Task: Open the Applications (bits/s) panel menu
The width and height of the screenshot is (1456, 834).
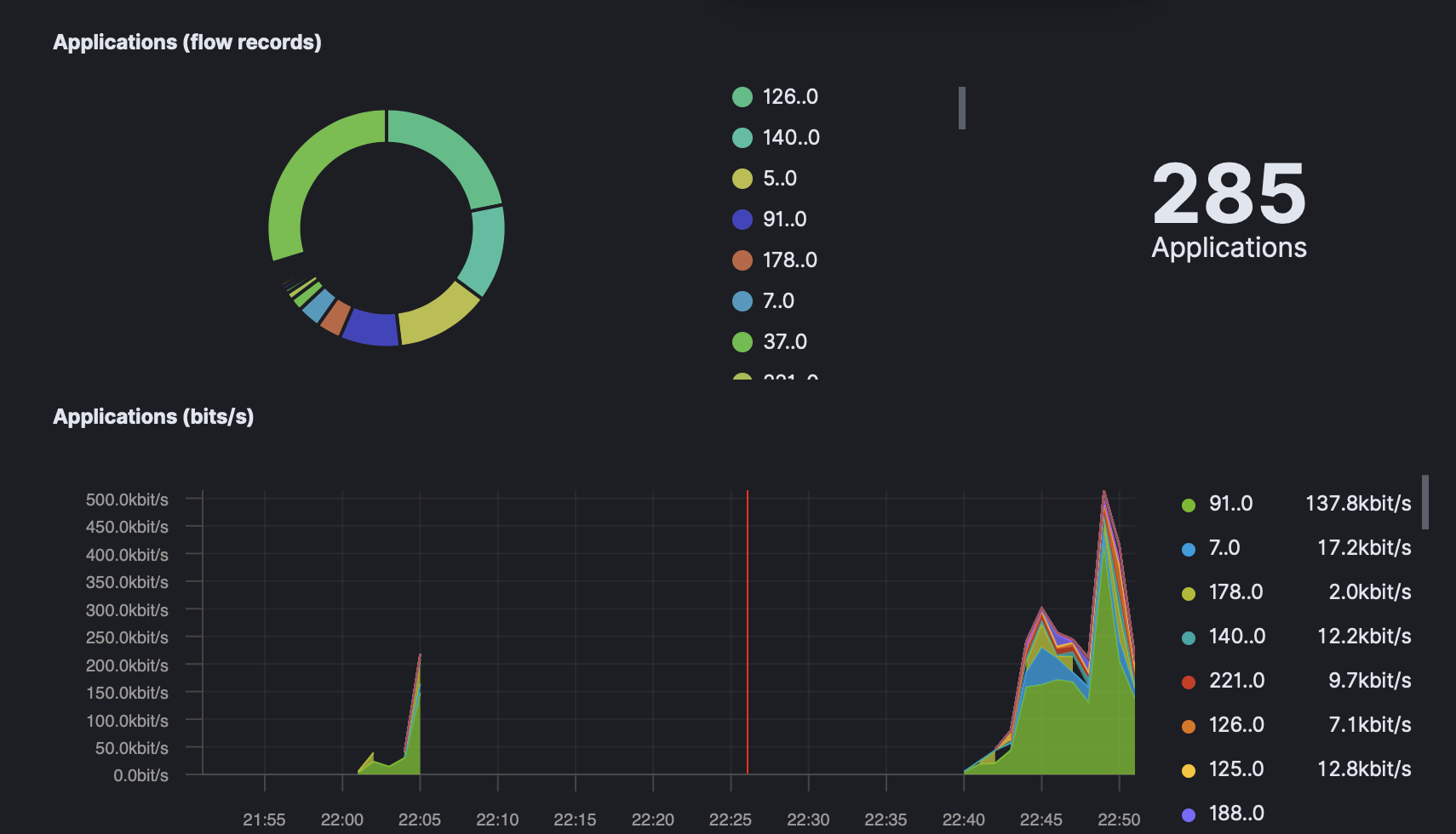Action: coord(153,416)
